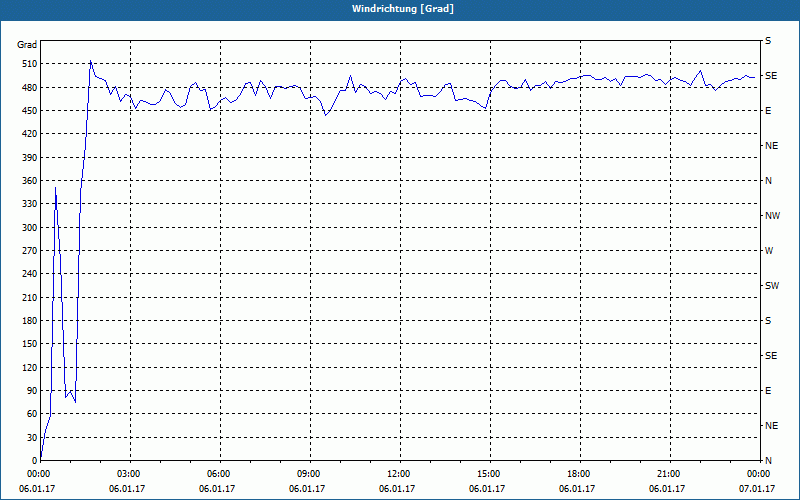Click the 360 degree axis label

point(30,181)
